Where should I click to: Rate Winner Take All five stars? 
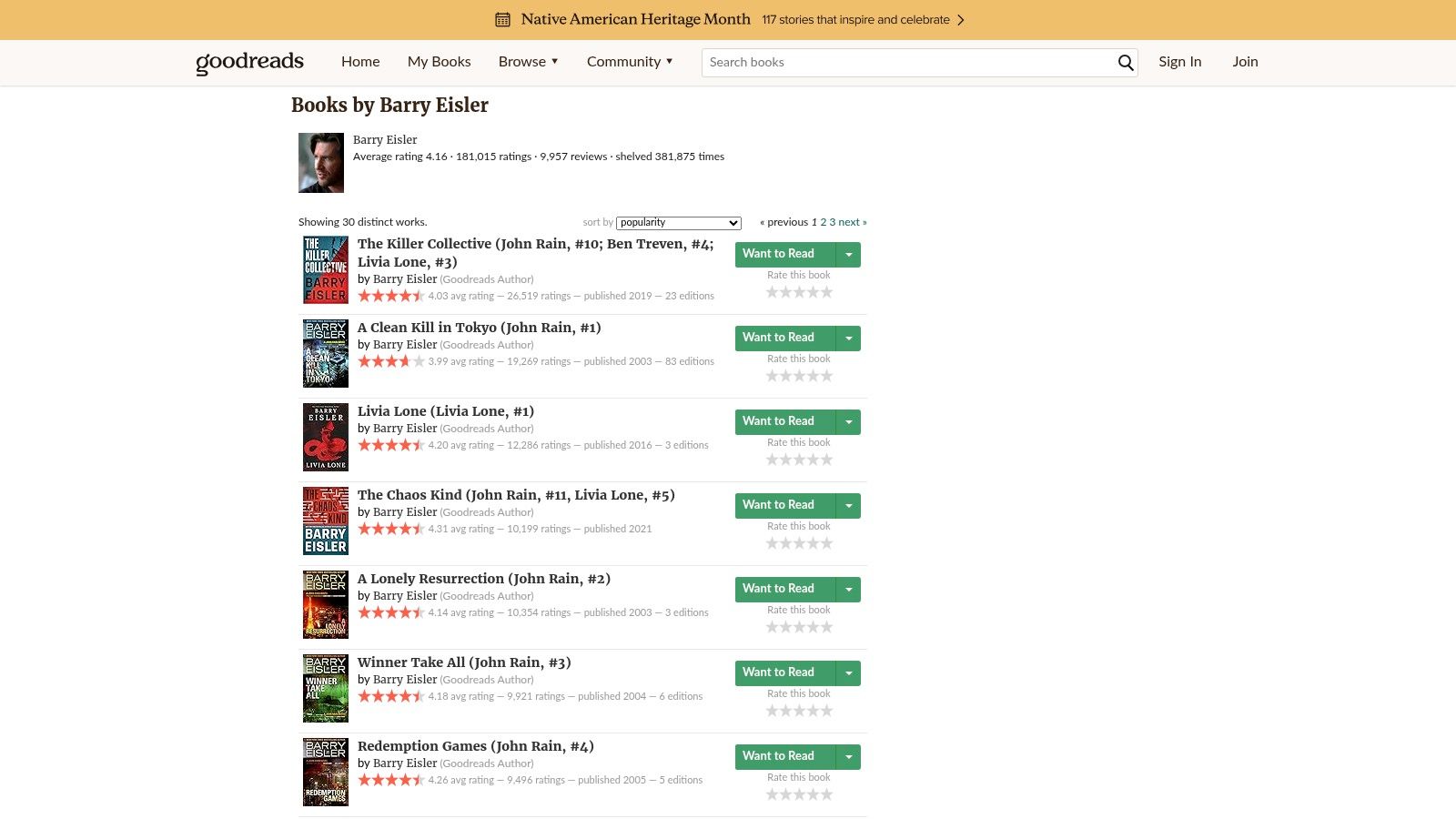[x=827, y=710]
